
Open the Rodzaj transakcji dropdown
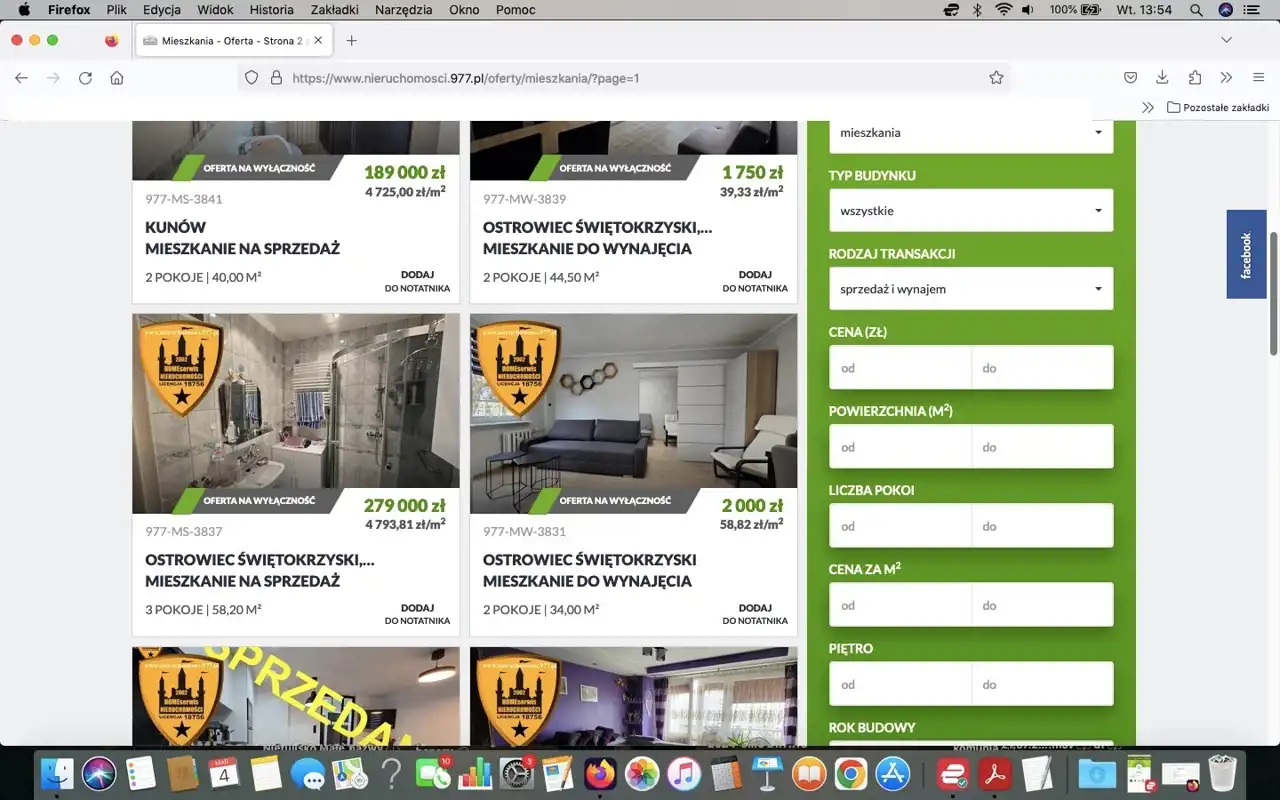tap(970, 289)
